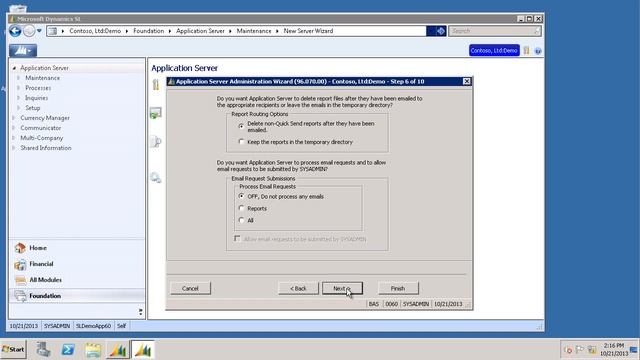Screen dimensions: 640x360
Task: Click Application Server in the breadcrumb path
Action: click(x=200, y=31)
